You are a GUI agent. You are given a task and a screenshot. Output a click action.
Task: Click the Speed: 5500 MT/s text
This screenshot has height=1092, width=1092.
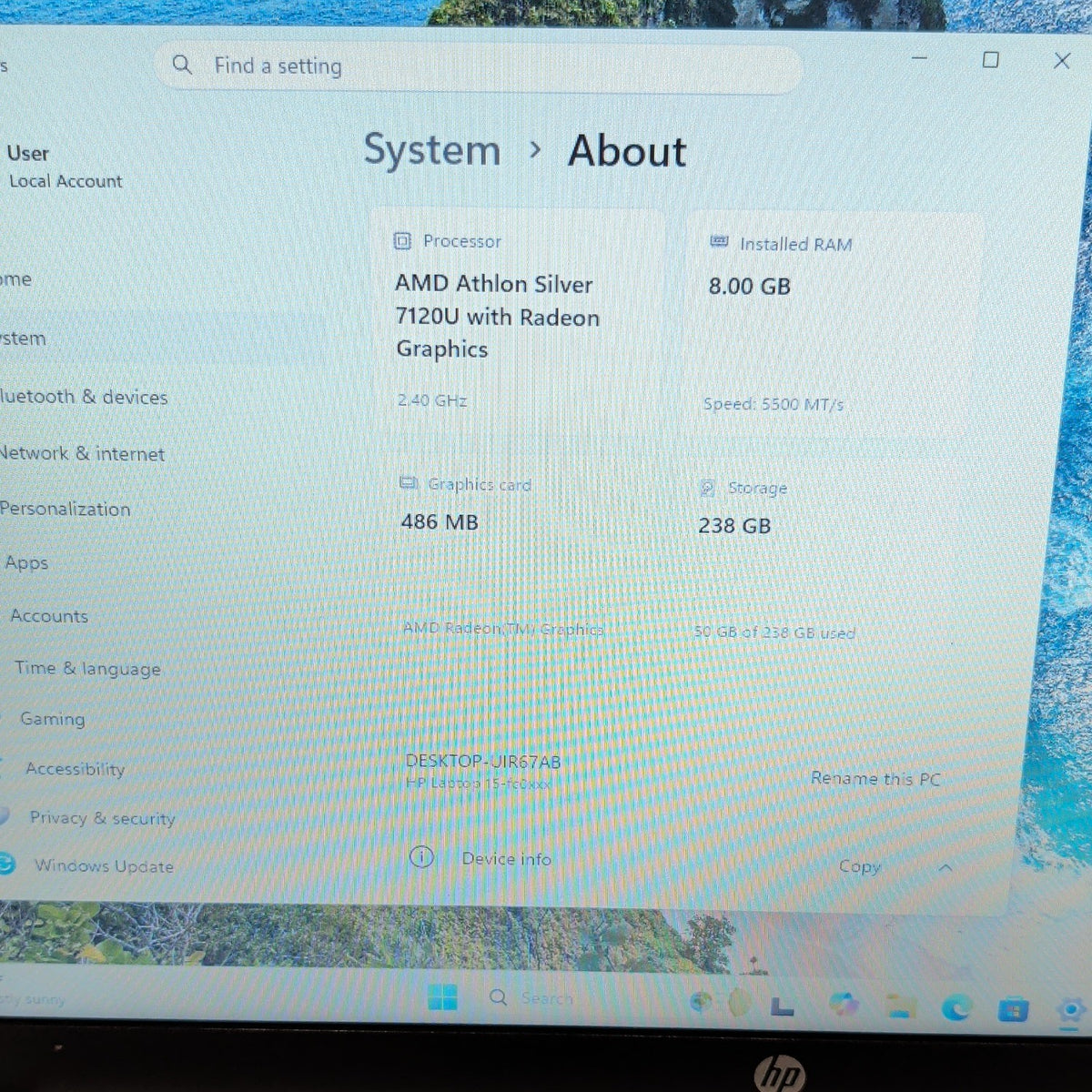(x=773, y=404)
